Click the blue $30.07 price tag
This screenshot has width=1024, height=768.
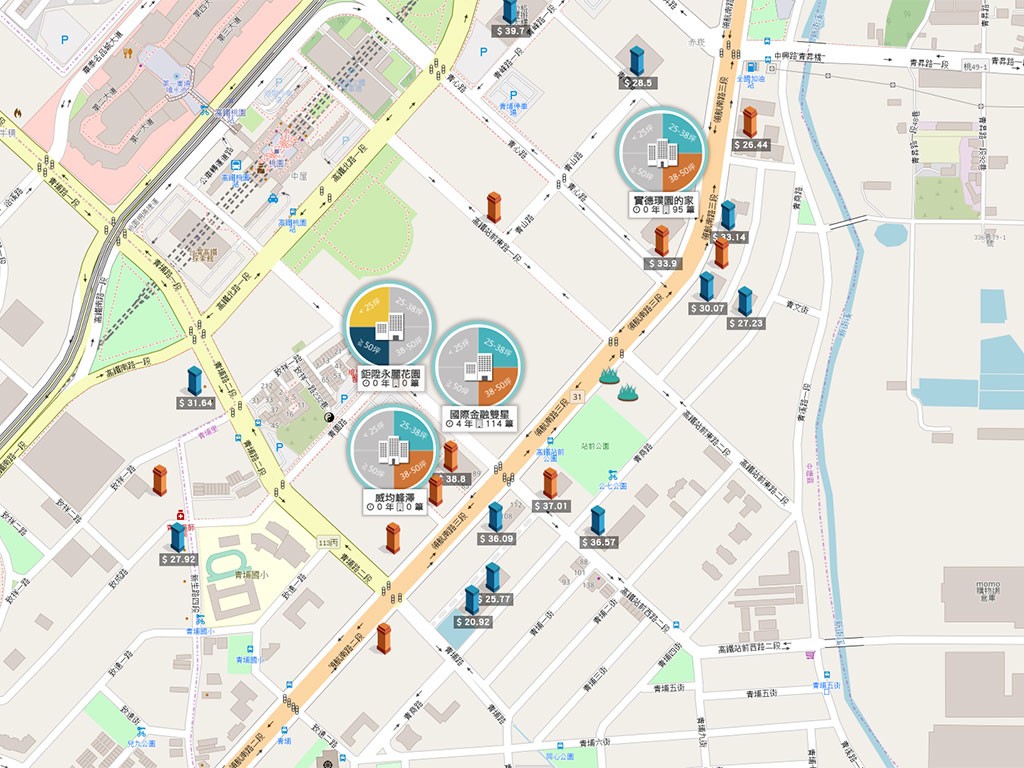[708, 308]
